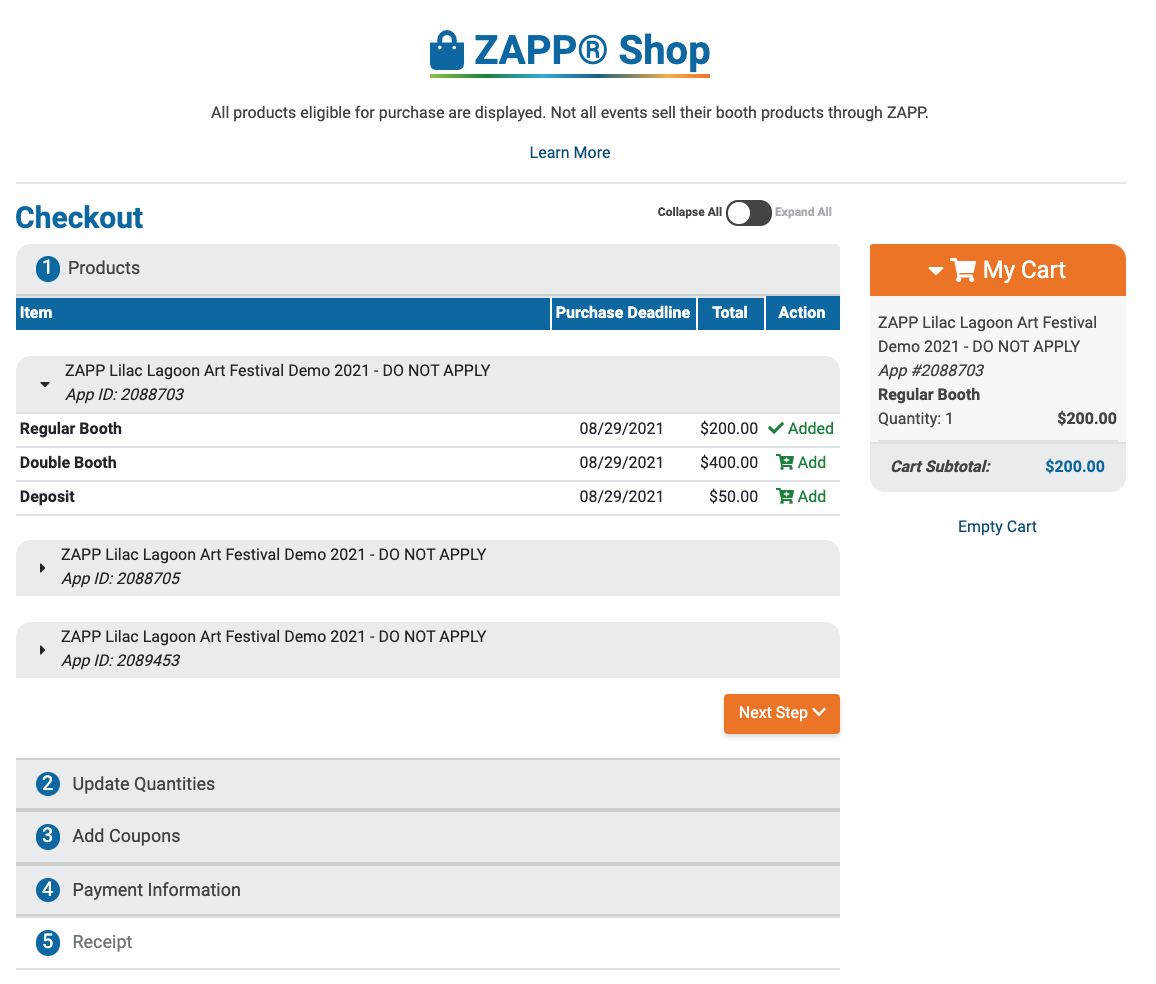Click the Deposit add-to-cart icon
The height and width of the screenshot is (984, 1156).
point(785,496)
